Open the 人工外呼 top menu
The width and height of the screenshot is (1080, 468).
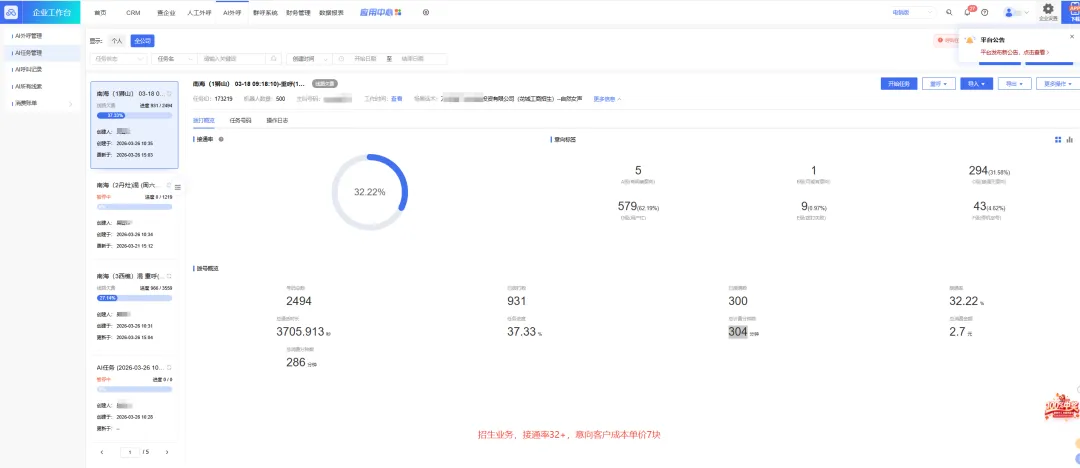click(199, 12)
